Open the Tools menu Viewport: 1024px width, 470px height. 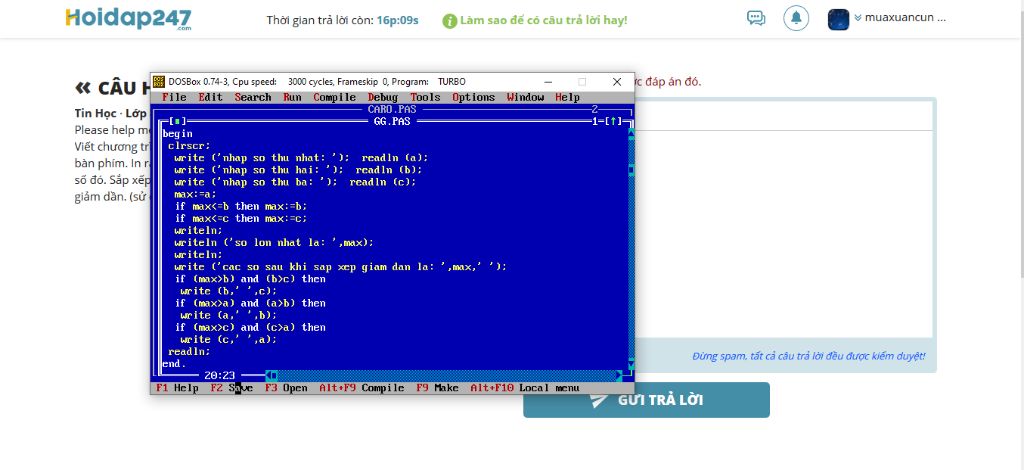pos(425,97)
